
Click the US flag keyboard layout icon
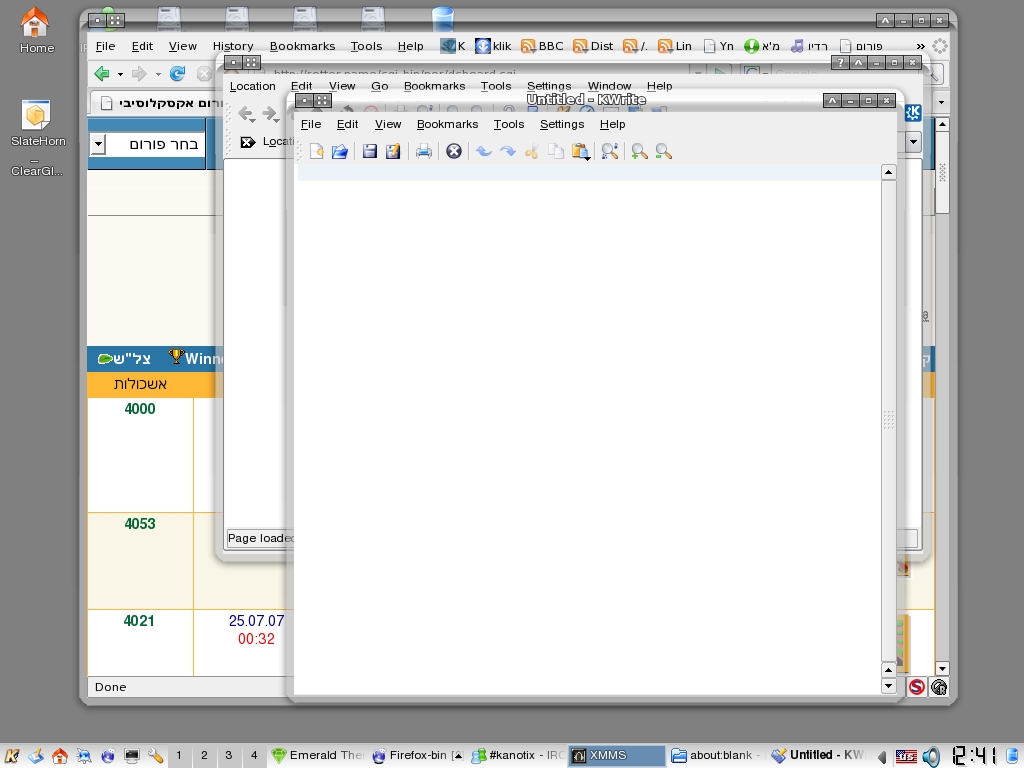[906, 756]
